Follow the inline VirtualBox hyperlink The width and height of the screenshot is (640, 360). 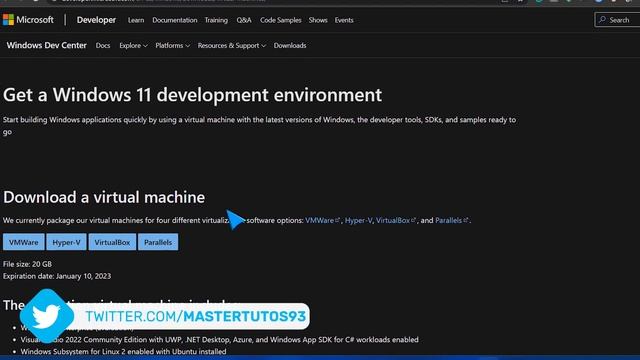(x=396, y=220)
